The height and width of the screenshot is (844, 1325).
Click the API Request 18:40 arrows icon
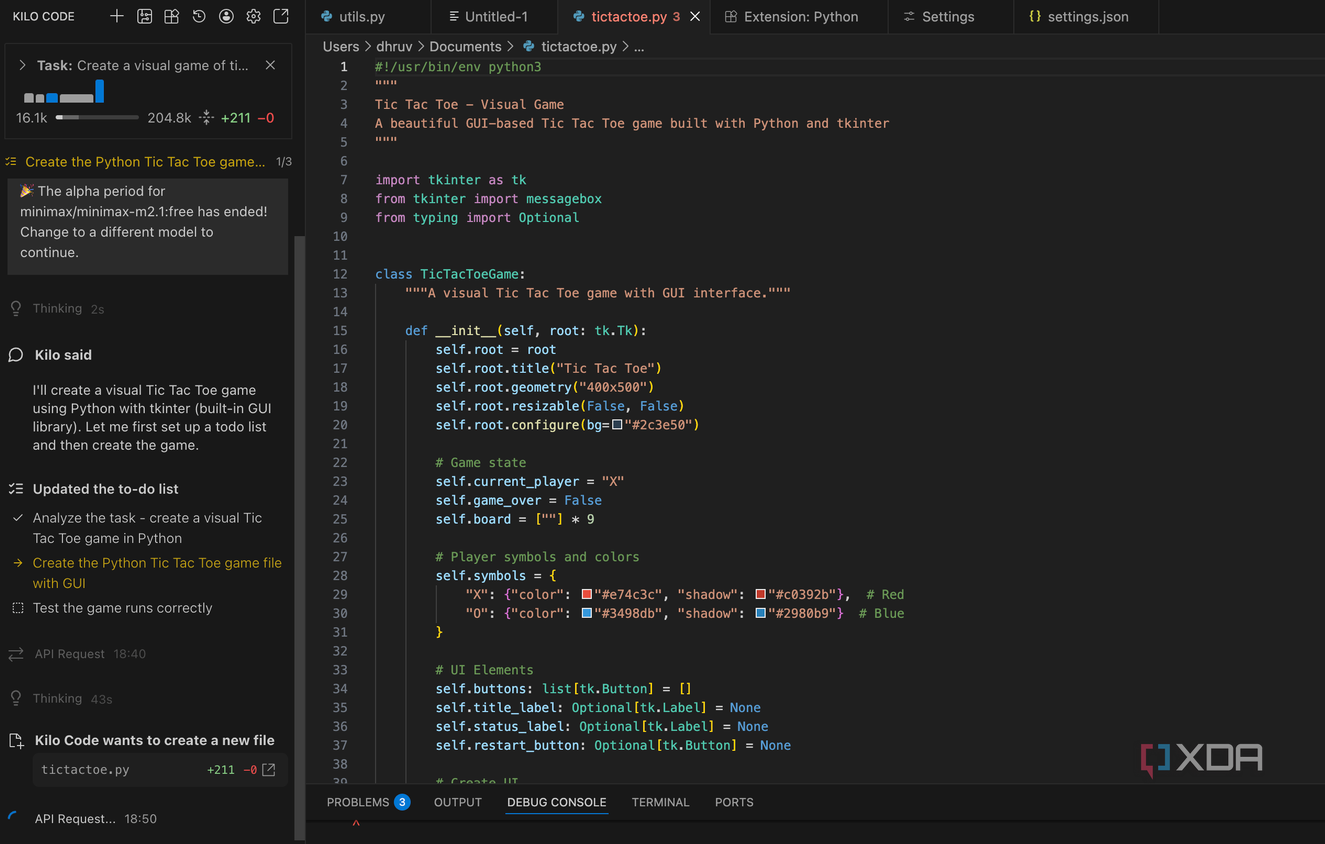pos(16,654)
